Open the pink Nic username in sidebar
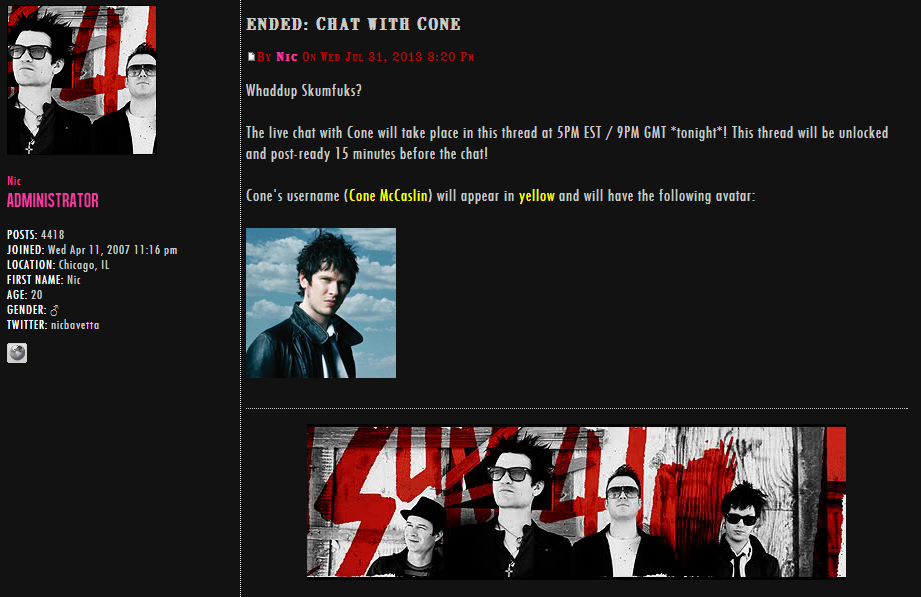The image size is (921, 597). (14, 181)
